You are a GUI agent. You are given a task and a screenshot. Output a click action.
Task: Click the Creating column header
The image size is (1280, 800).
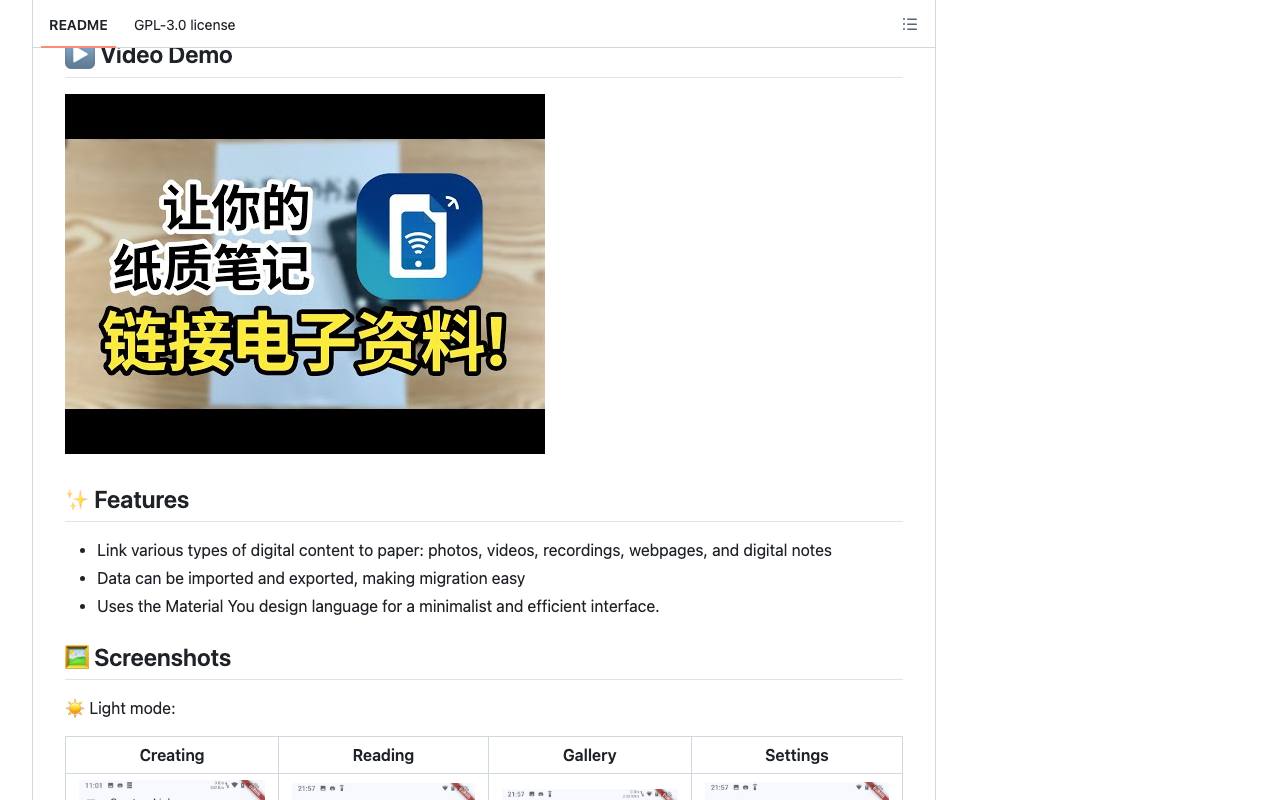[x=172, y=755]
